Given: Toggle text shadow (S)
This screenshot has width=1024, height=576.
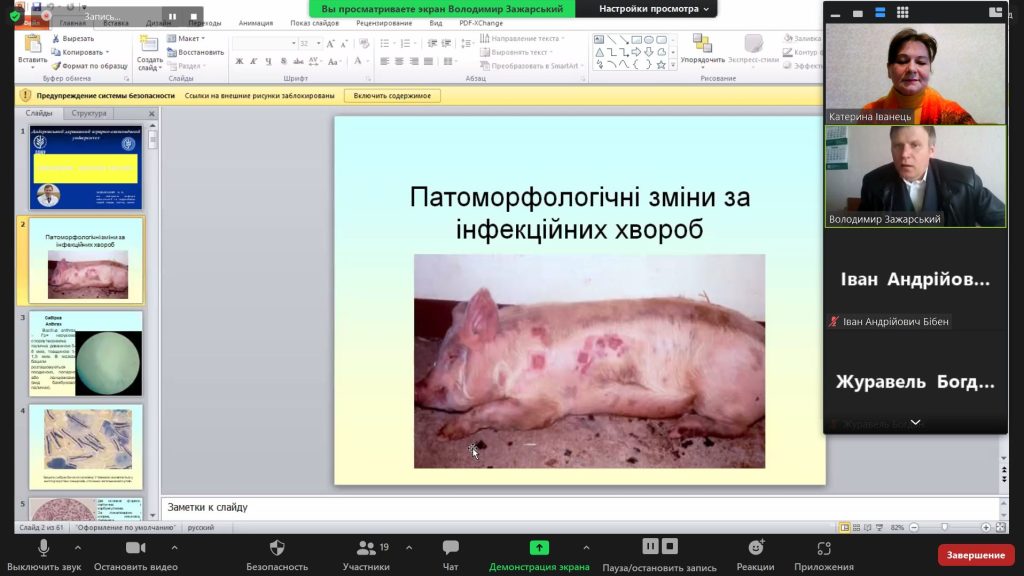Looking at the screenshot, I should click(x=283, y=61).
